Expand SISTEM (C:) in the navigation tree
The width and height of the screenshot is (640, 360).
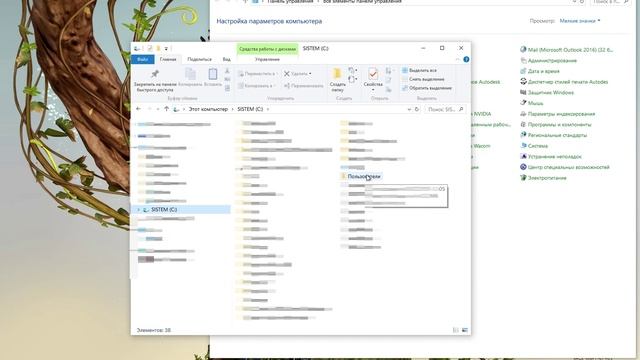(138, 210)
